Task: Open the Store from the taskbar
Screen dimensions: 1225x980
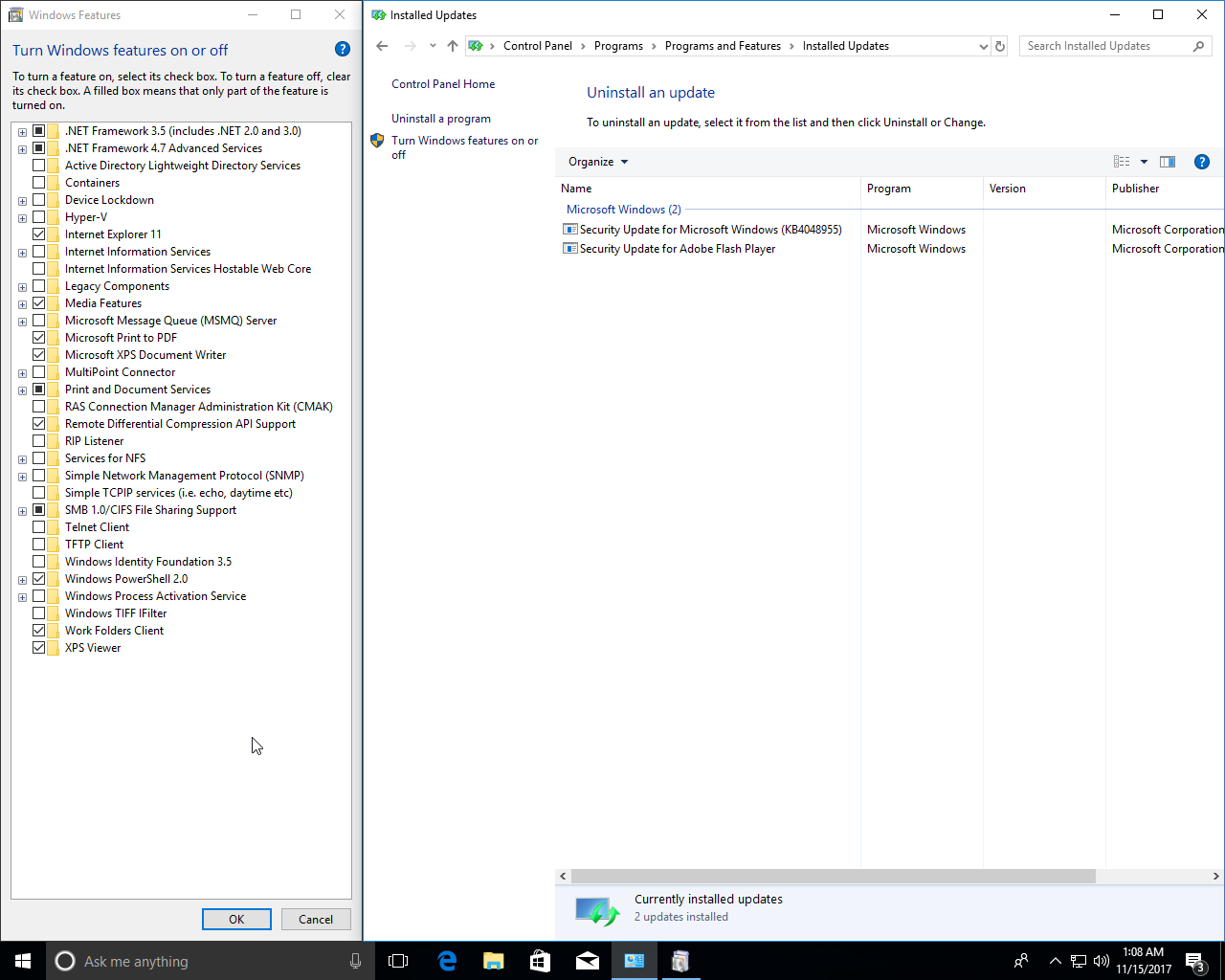Action: point(541,961)
